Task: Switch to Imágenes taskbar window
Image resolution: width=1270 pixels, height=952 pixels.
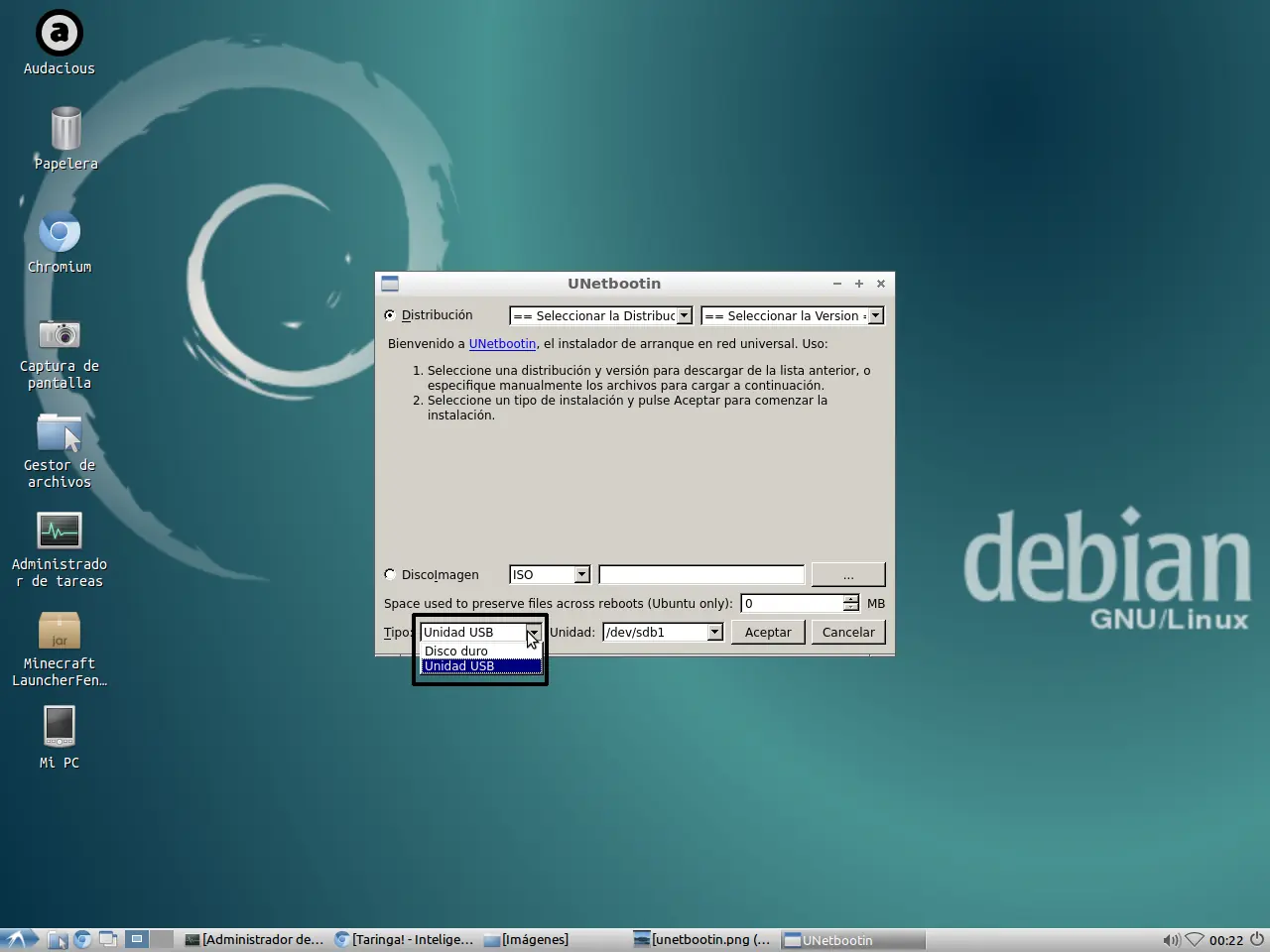Action: (555, 939)
